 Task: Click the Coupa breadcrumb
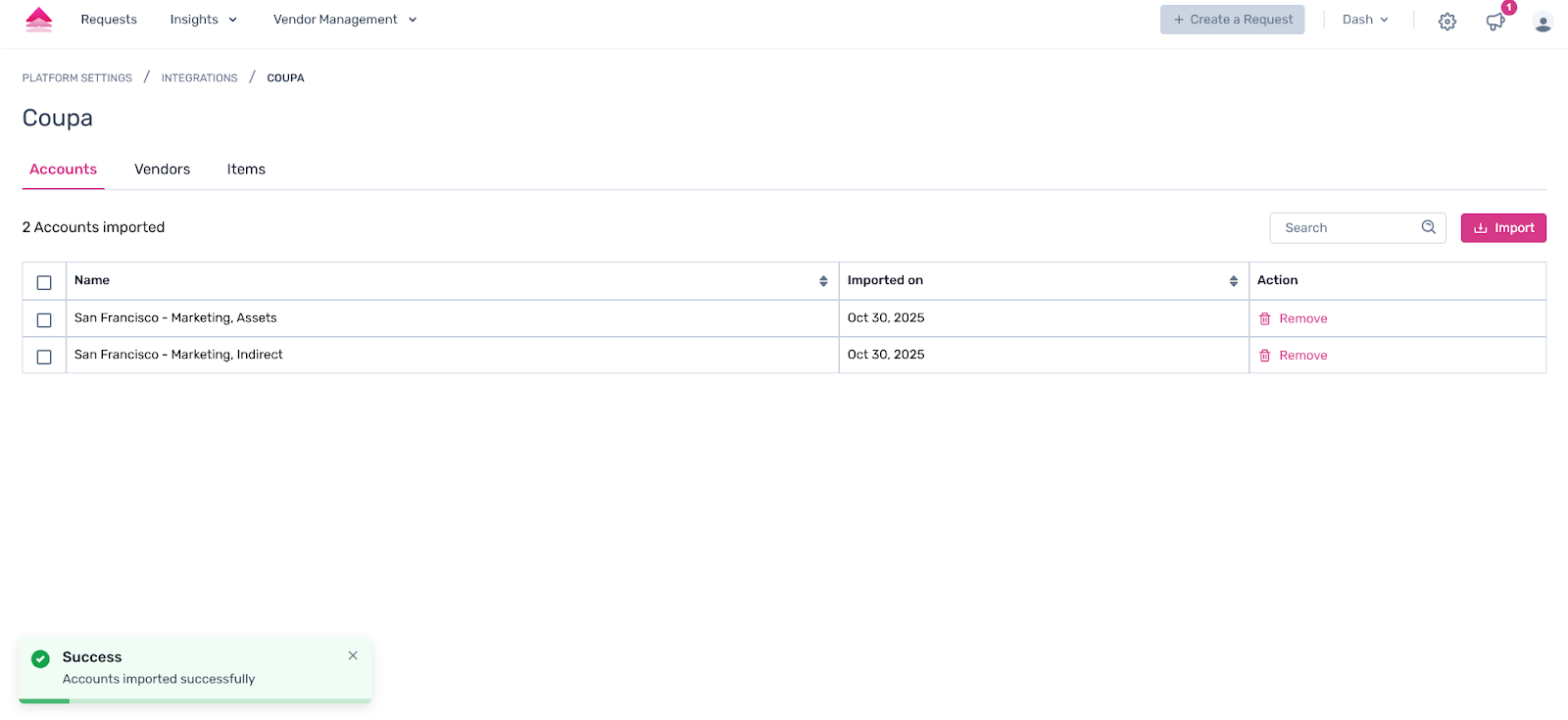coord(285,78)
